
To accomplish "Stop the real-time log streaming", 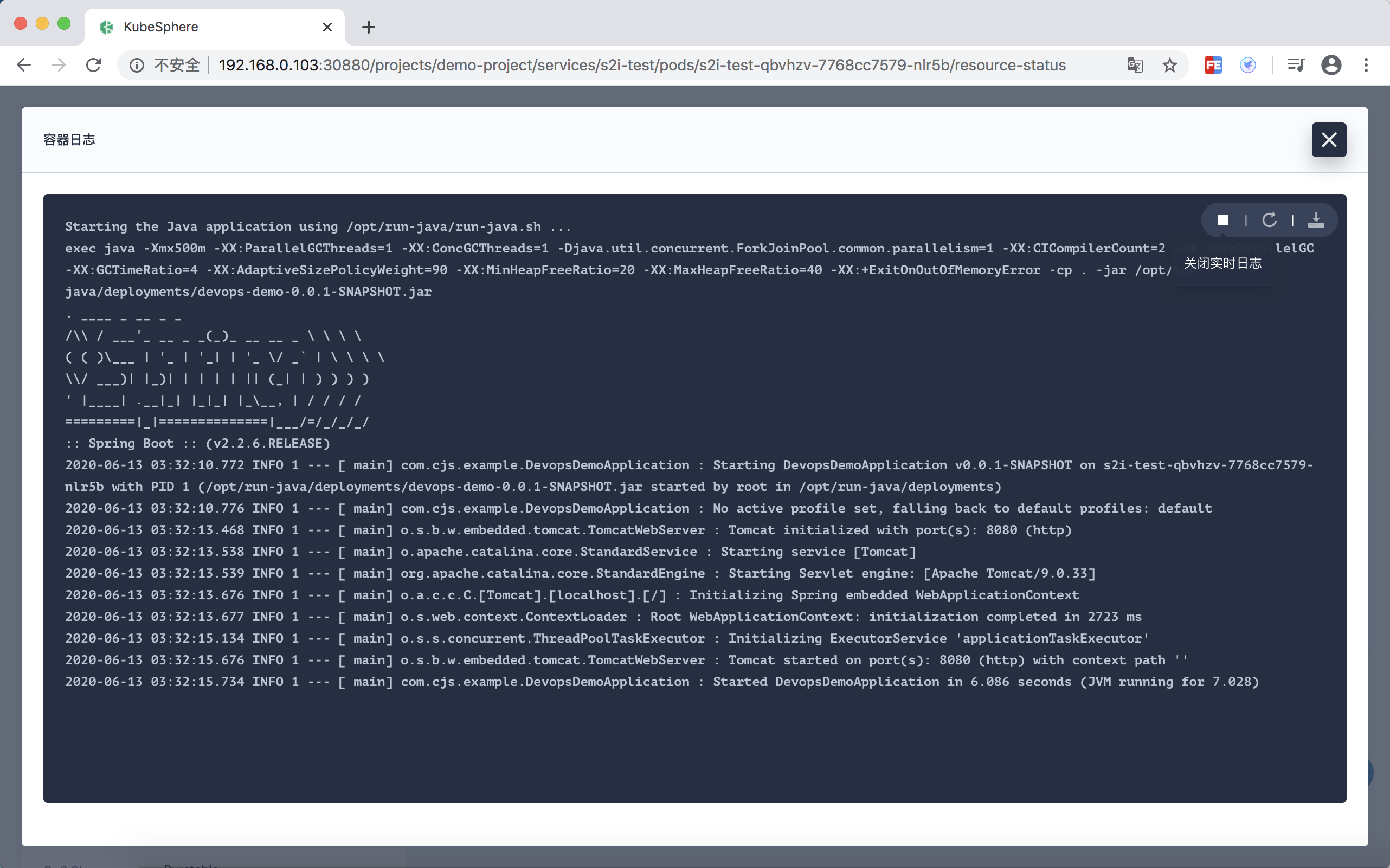I will pyautogui.click(x=1222, y=221).
